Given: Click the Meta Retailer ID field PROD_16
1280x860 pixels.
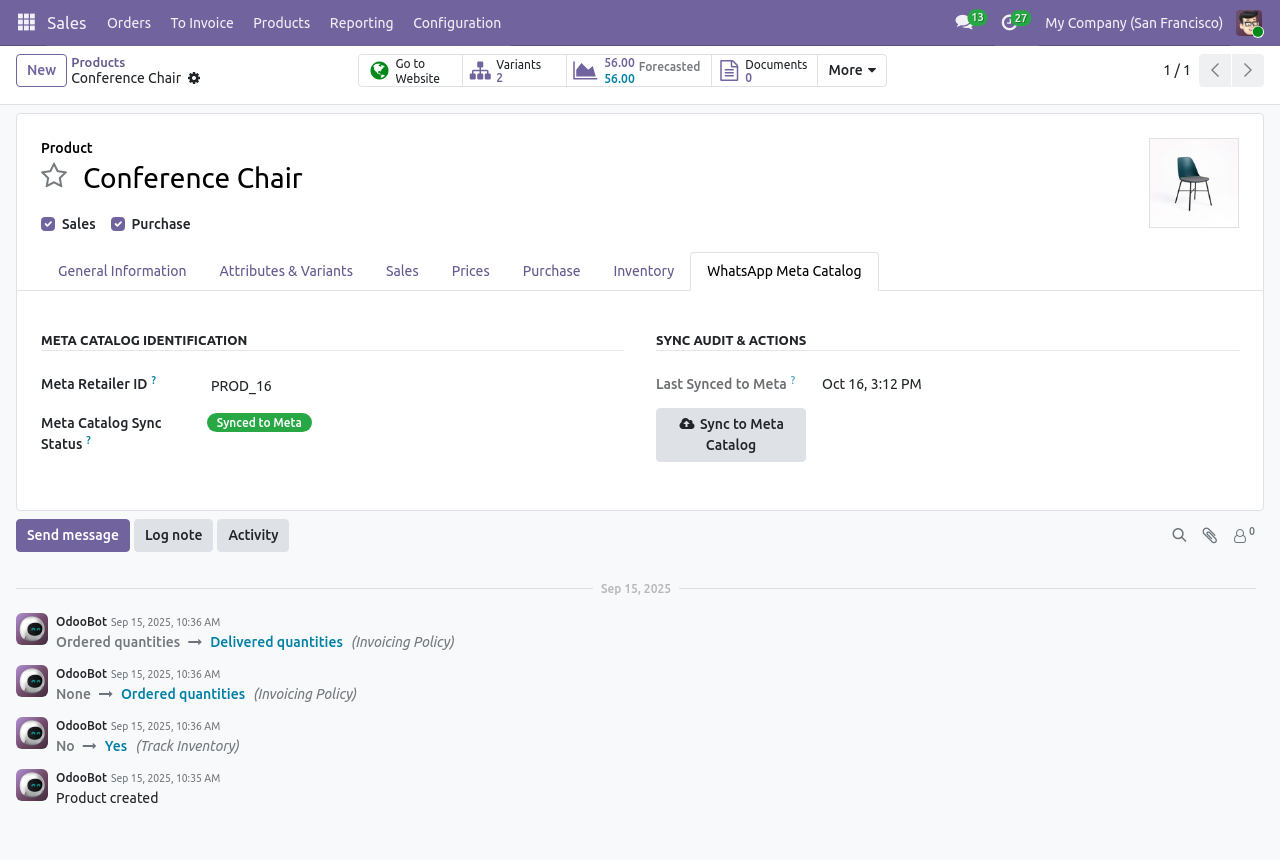Looking at the screenshot, I should tap(416, 386).
